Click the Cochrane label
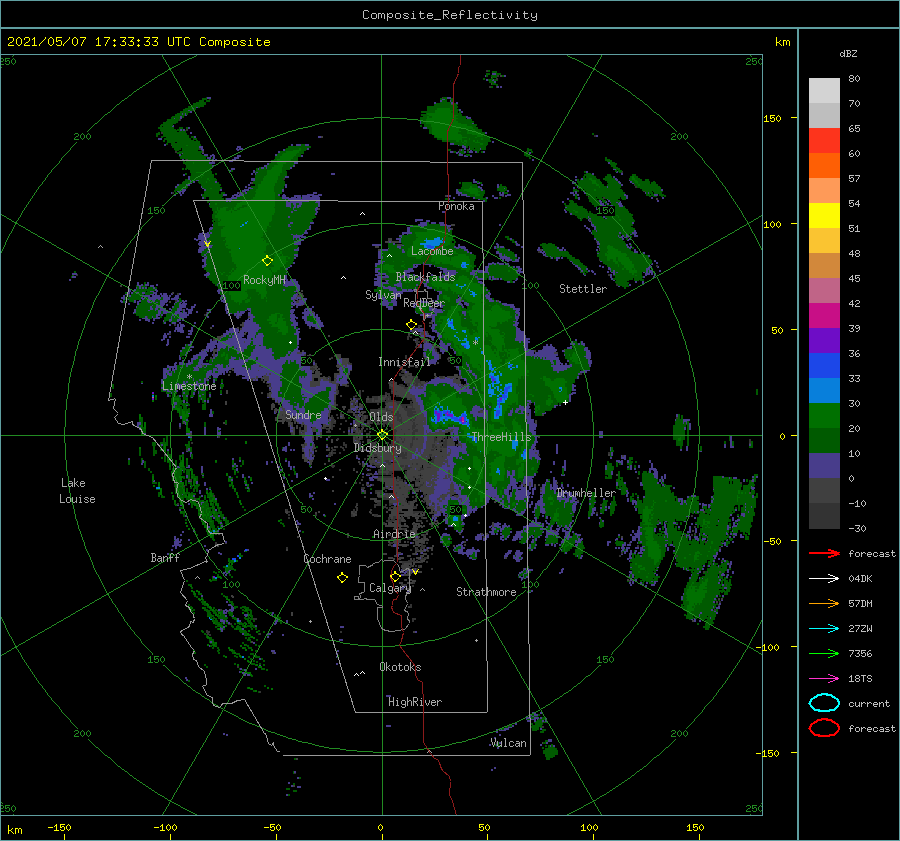Screen dimensions: 900x841 tap(327, 559)
